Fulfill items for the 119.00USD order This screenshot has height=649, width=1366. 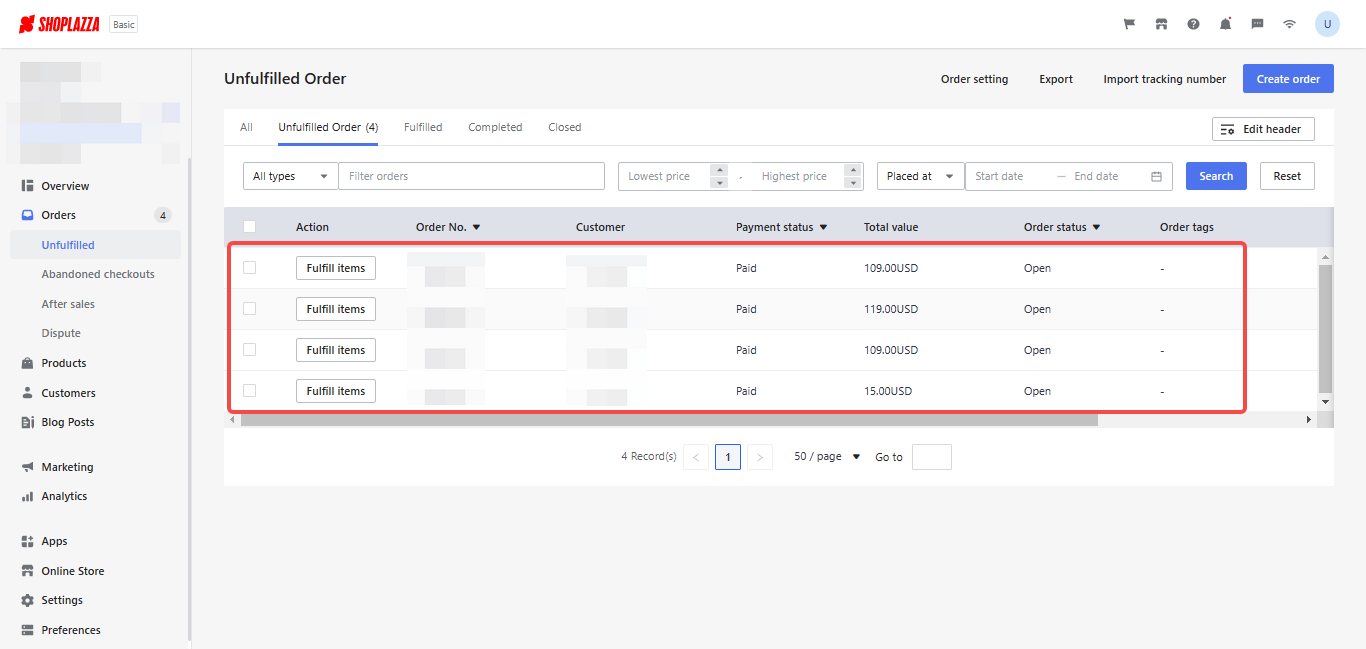(336, 309)
